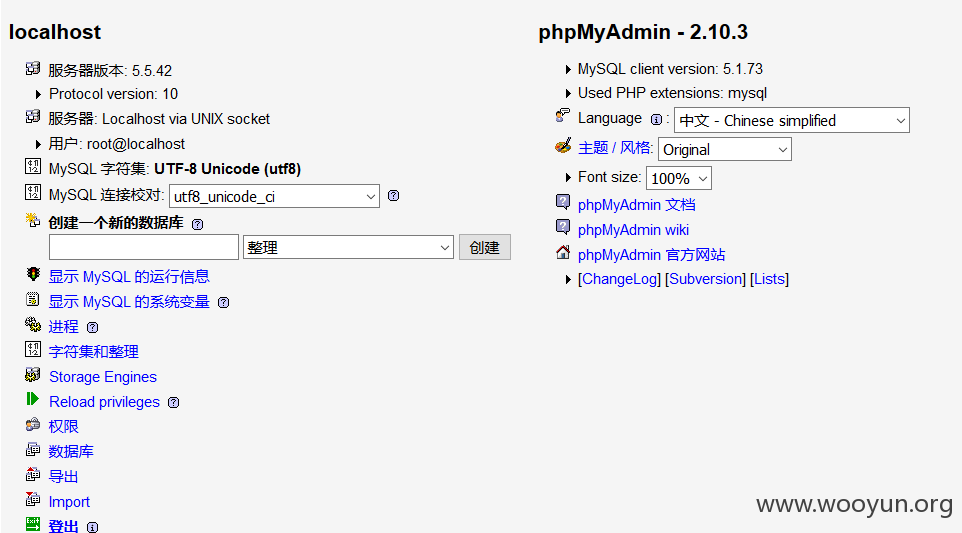Screen dimensions: 962x533
Task: Open the new database collation dropdown
Action: tap(348, 247)
